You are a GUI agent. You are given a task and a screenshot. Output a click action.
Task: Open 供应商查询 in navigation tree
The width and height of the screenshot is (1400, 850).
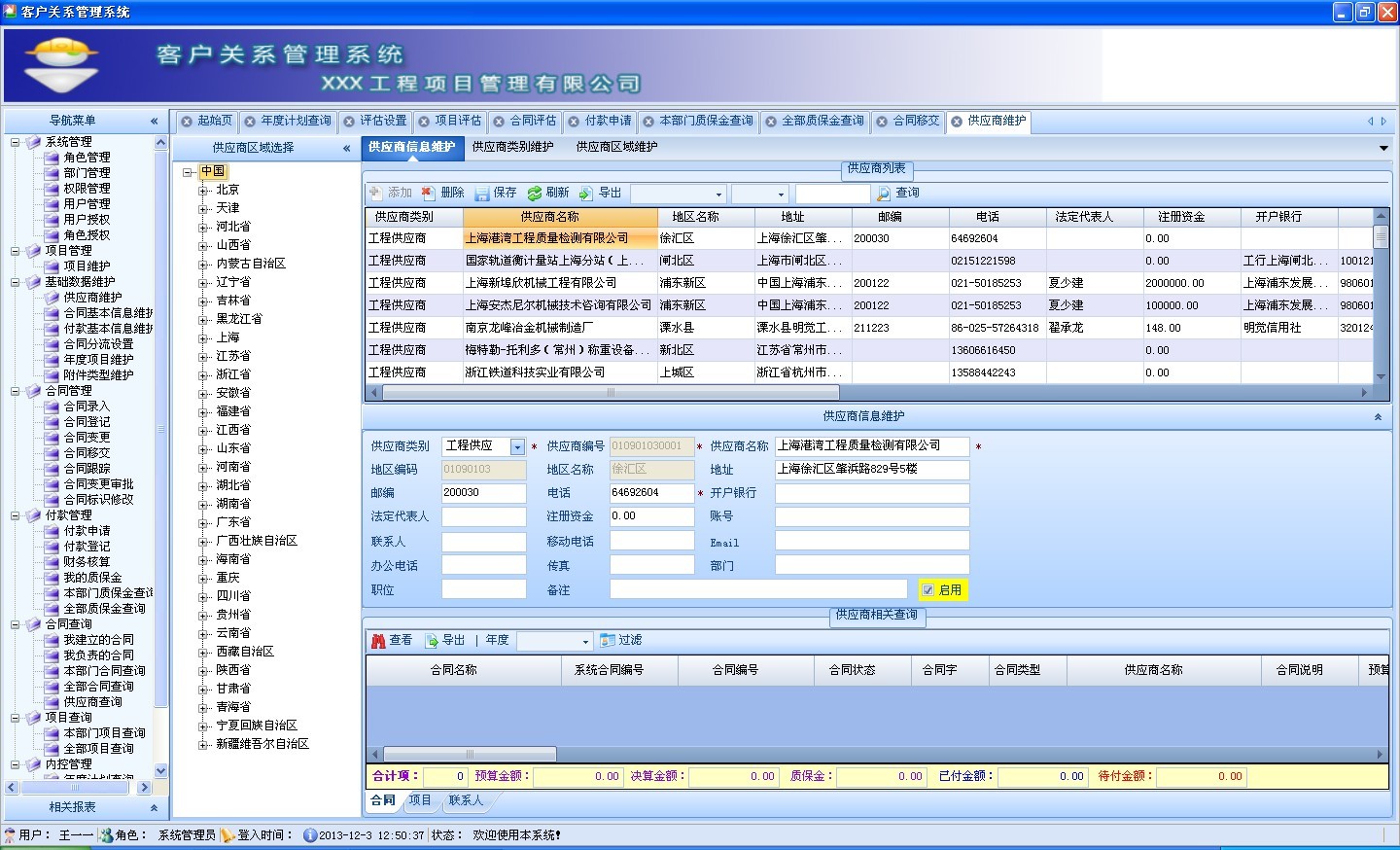click(x=92, y=702)
